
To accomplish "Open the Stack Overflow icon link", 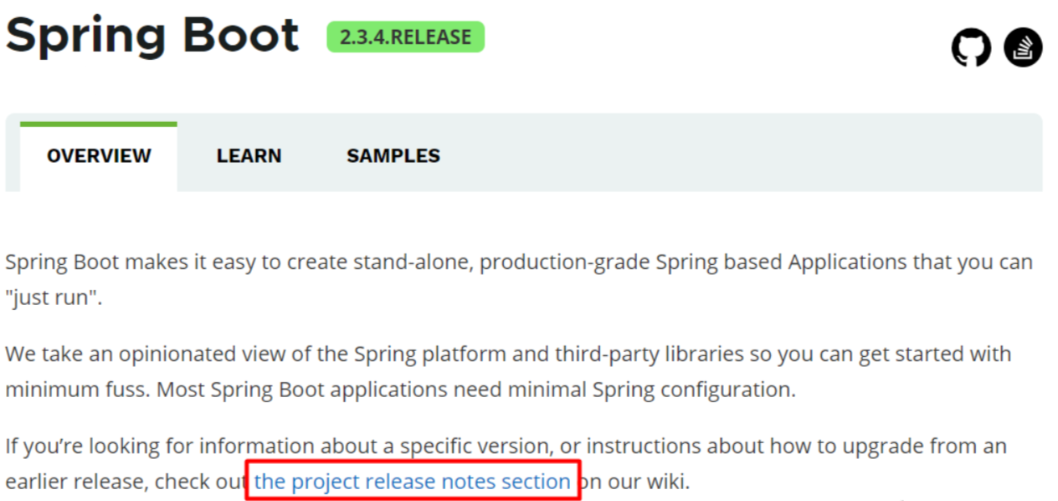I will pos(1023,47).
